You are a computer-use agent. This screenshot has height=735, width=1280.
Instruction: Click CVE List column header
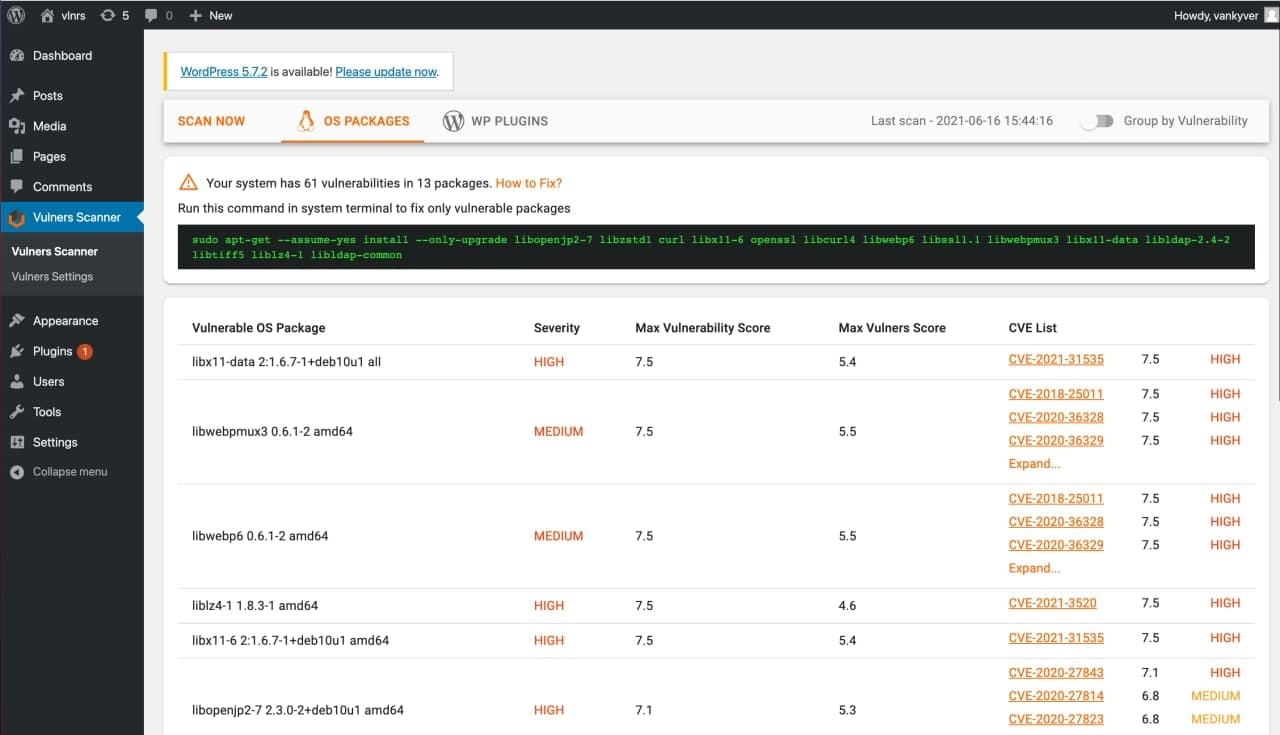click(1033, 328)
